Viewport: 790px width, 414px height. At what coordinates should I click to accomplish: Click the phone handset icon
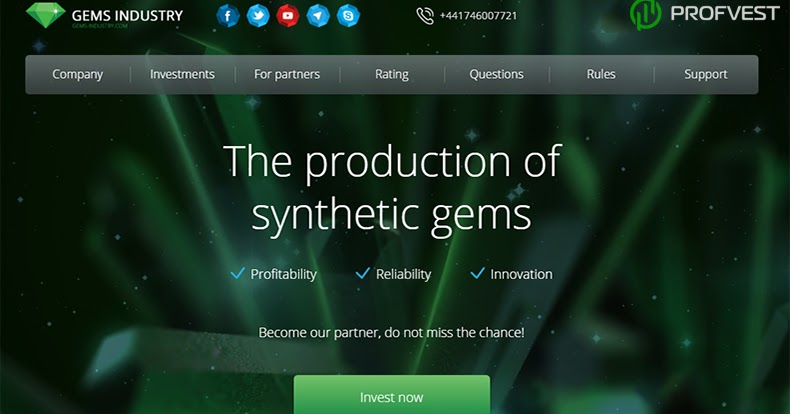[425, 16]
